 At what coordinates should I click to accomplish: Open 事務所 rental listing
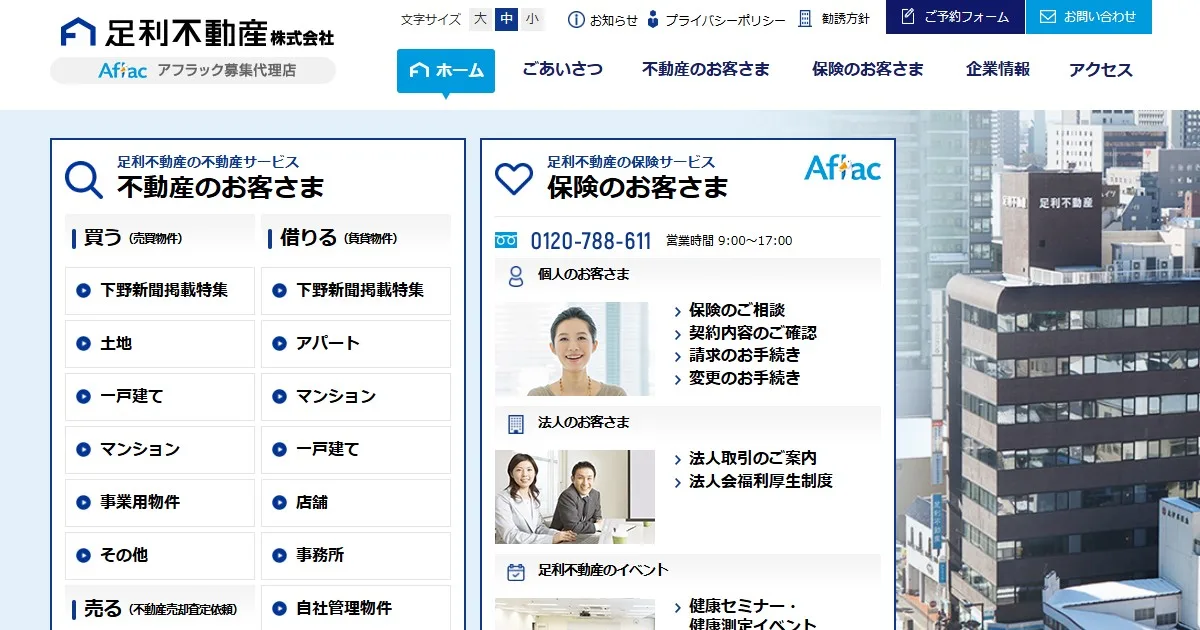tap(356, 556)
